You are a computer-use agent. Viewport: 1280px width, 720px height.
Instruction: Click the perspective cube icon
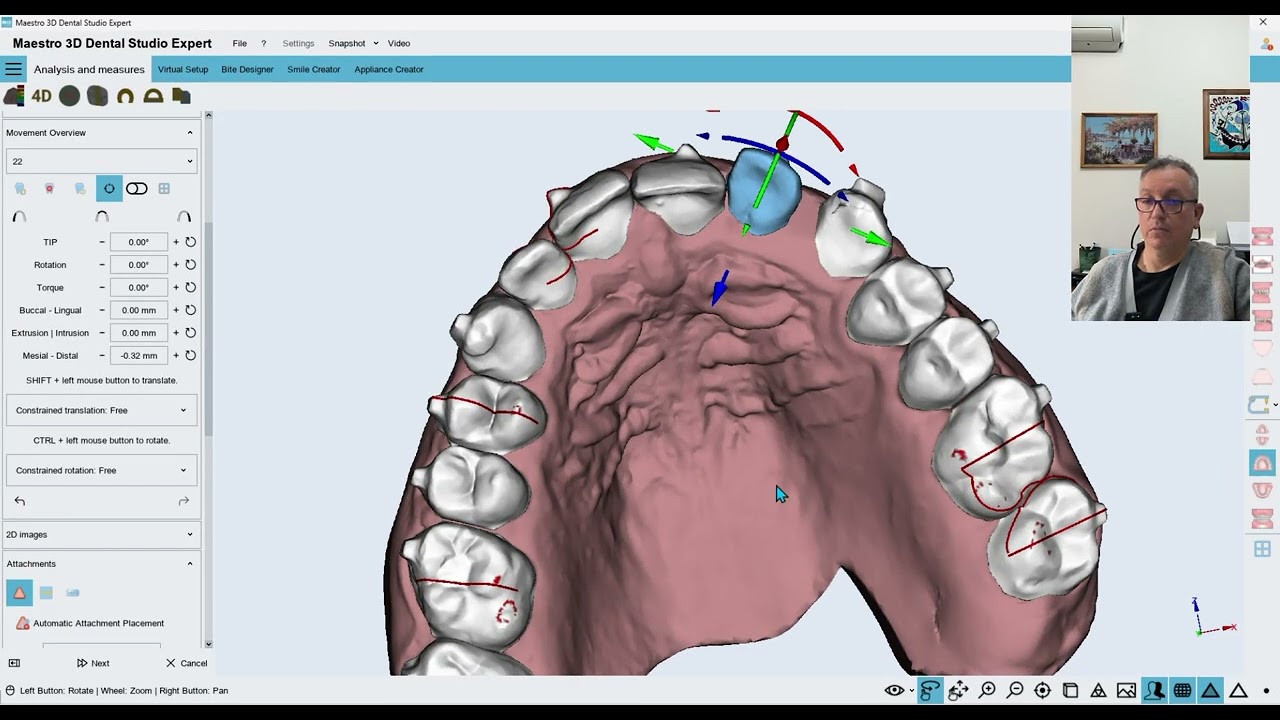(x=1070, y=690)
